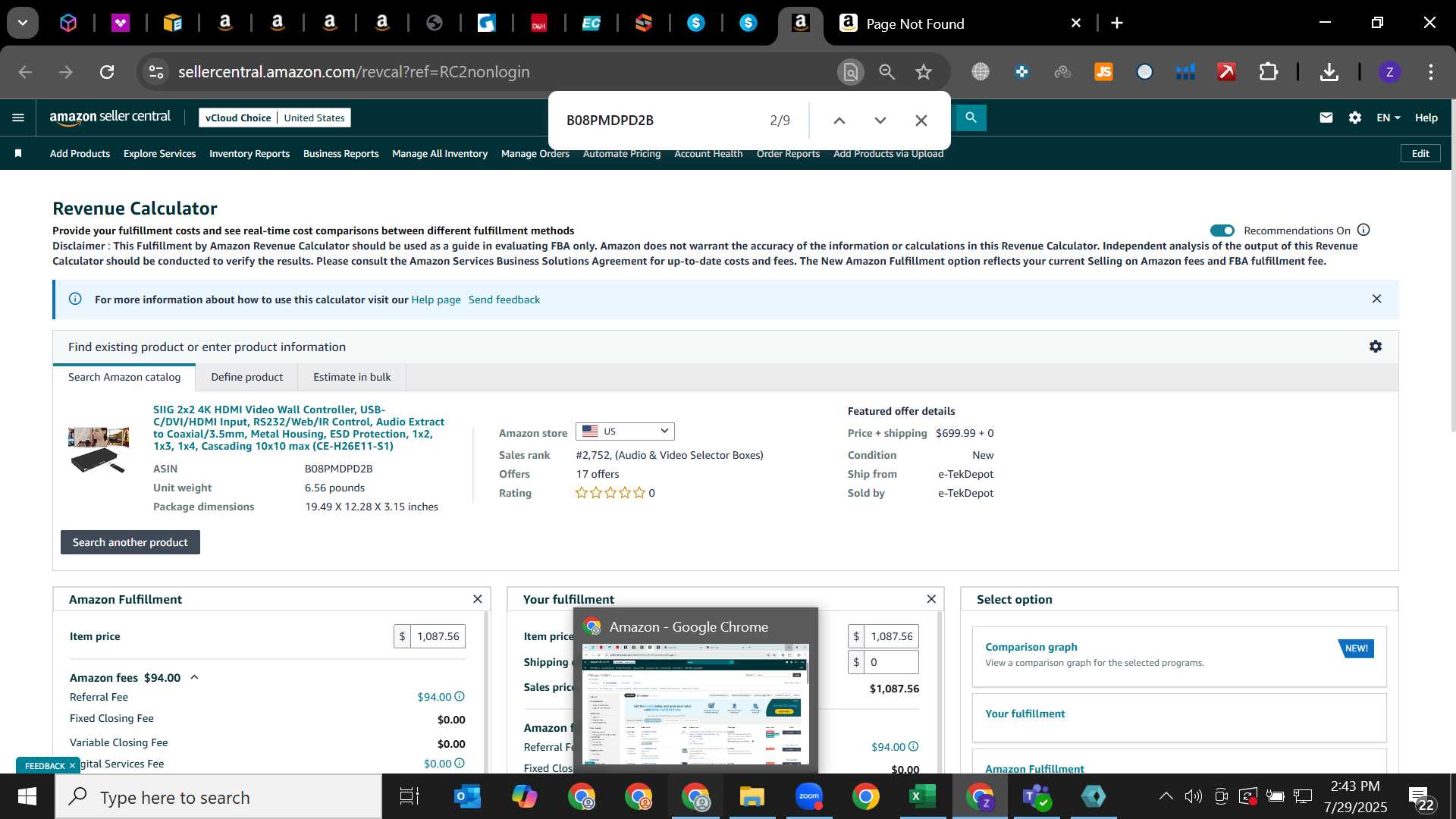Image resolution: width=1456 pixels, height=819 pixels.
Task: Click the Windows Start button
Action: tap(27, 797)
